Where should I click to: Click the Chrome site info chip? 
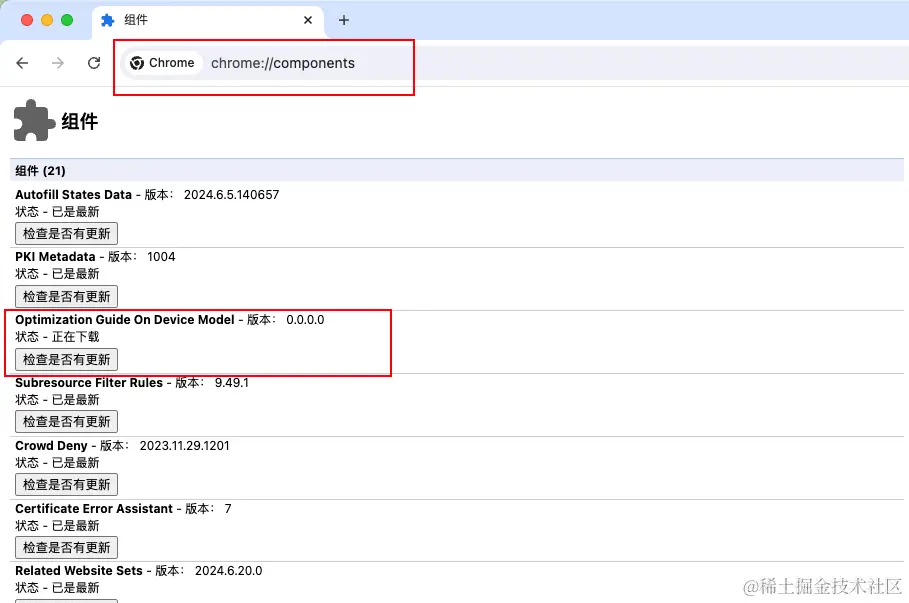[x=163, y=63]
